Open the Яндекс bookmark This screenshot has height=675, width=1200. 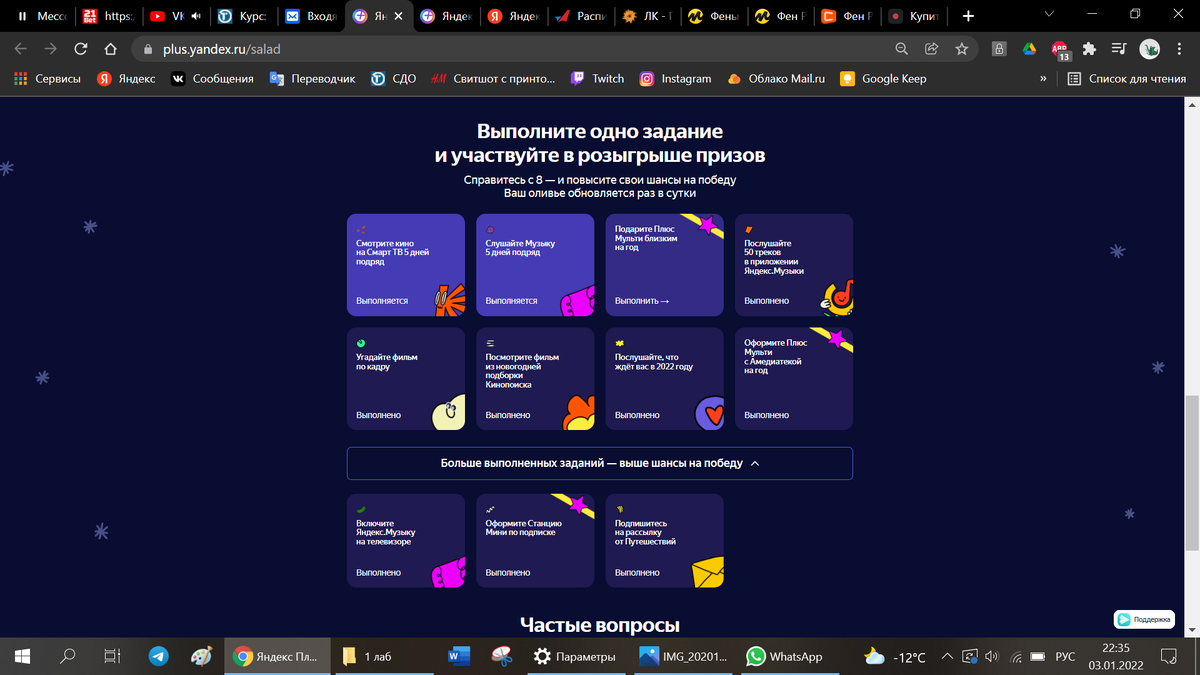(x=126, y=79)
